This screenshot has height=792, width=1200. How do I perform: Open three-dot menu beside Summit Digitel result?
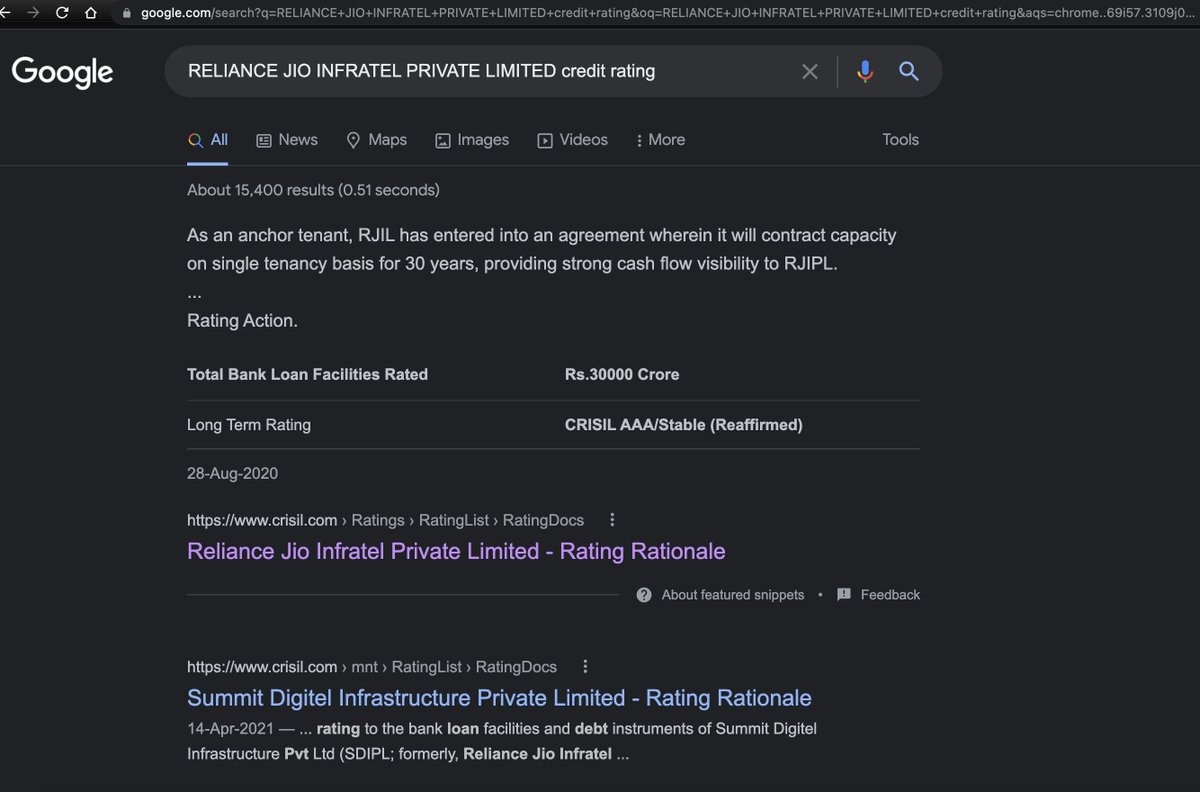(585, 666)
